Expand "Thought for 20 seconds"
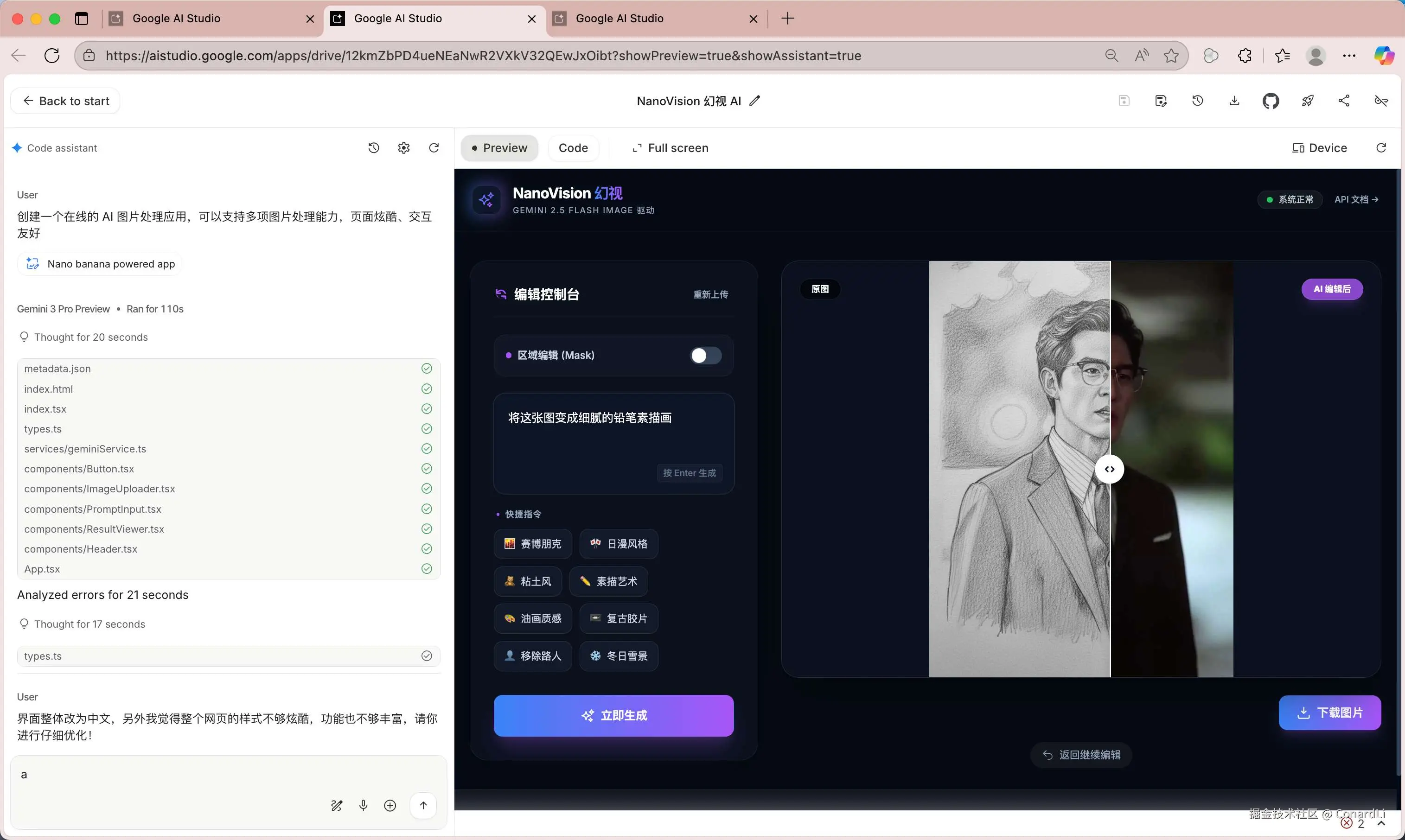The width and height of the screenshot is (1405, 840). (90, 337)
